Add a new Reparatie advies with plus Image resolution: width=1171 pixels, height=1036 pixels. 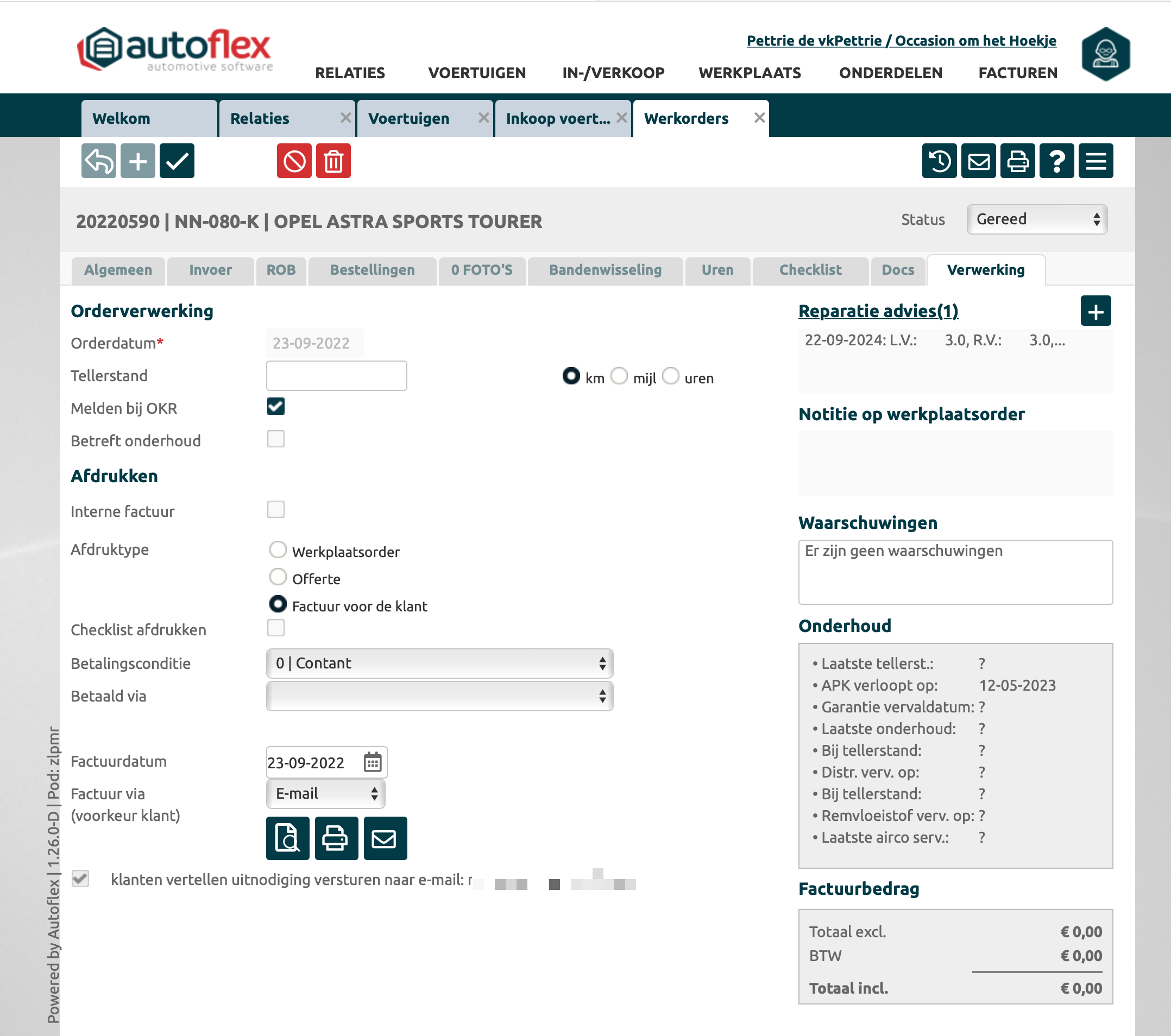pos(1095,311)
